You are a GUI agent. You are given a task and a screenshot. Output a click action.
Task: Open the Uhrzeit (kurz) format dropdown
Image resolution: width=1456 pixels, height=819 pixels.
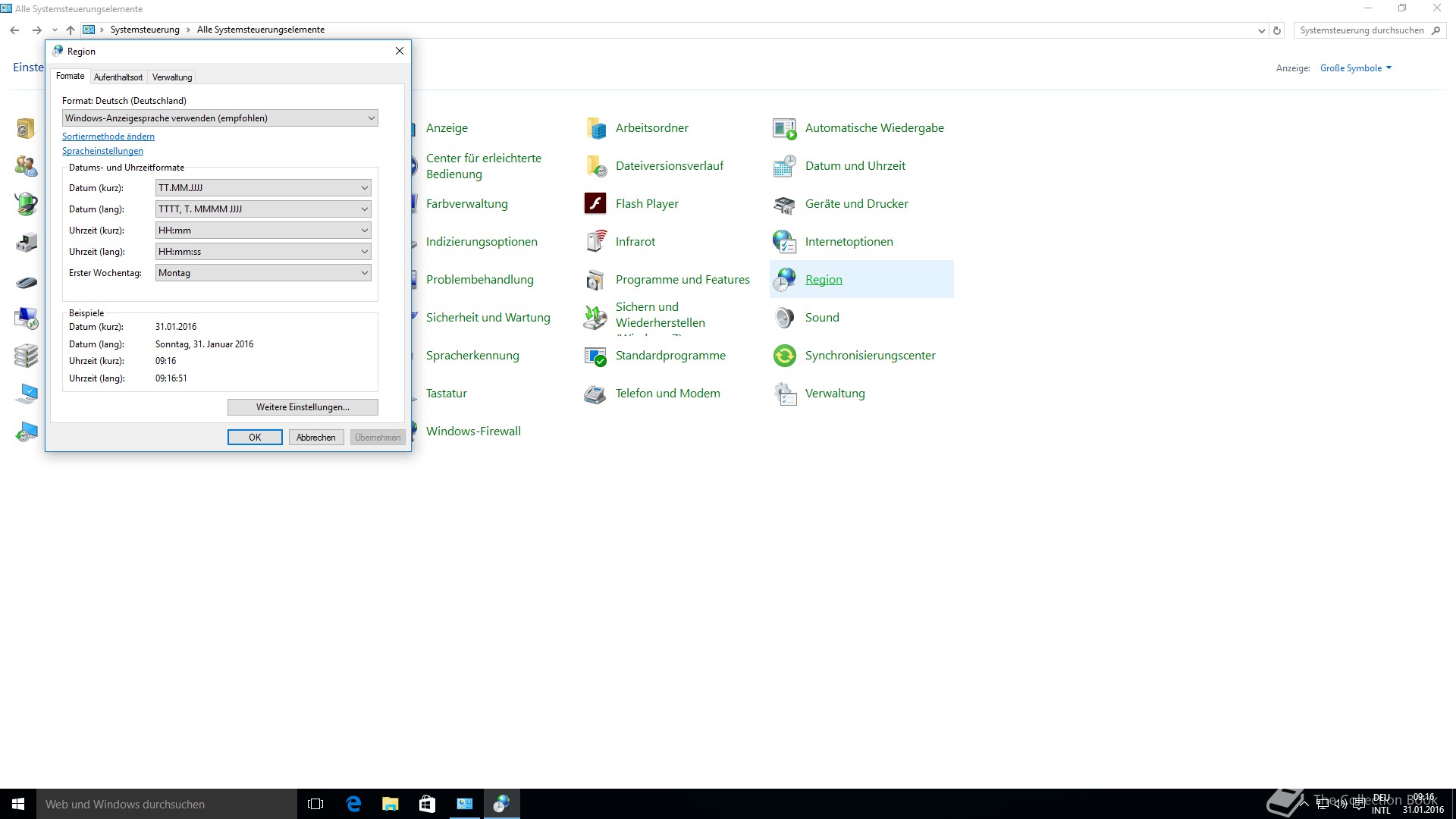(x=263, y=231)
